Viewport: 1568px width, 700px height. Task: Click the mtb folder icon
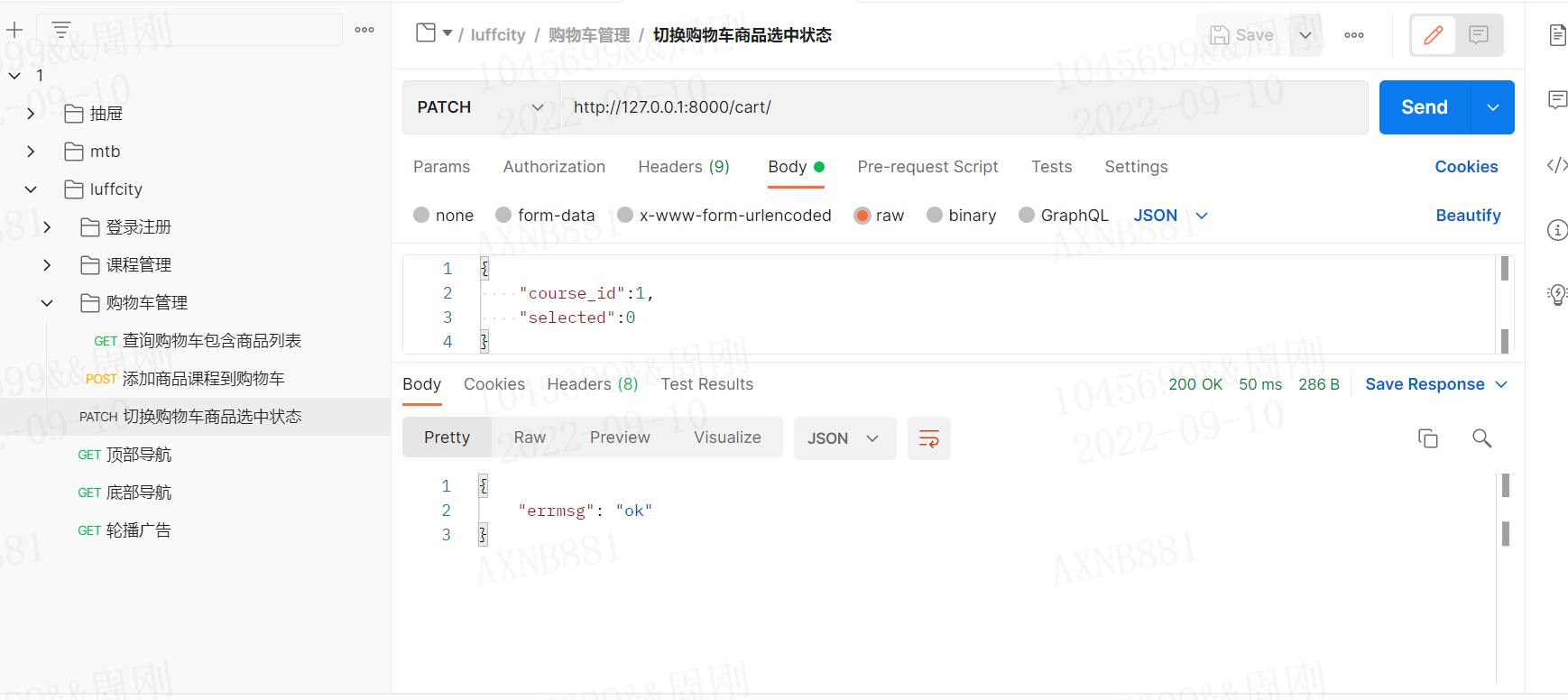(x=74, y=152)
